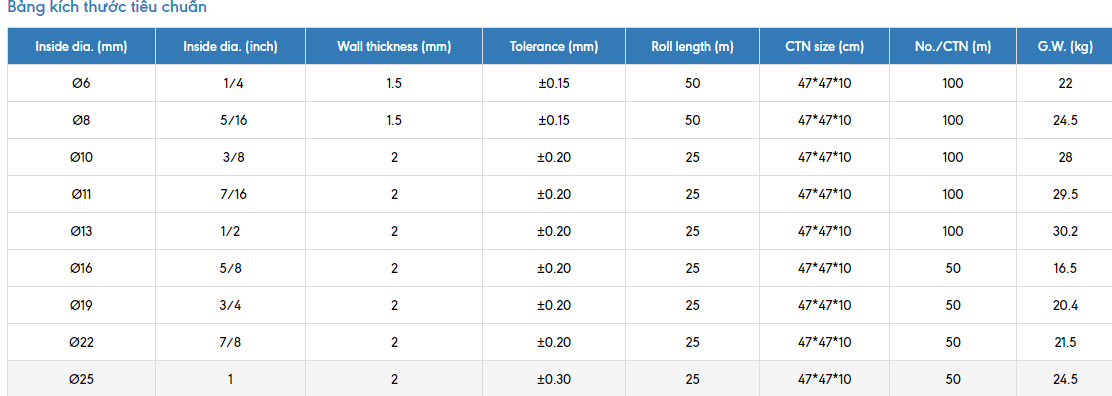Click the 'Inside dia. (mm)' column header
Image resolution: width=1112 pixels, height=396 pixels.
pyautogui.click(x=82, y=47)
